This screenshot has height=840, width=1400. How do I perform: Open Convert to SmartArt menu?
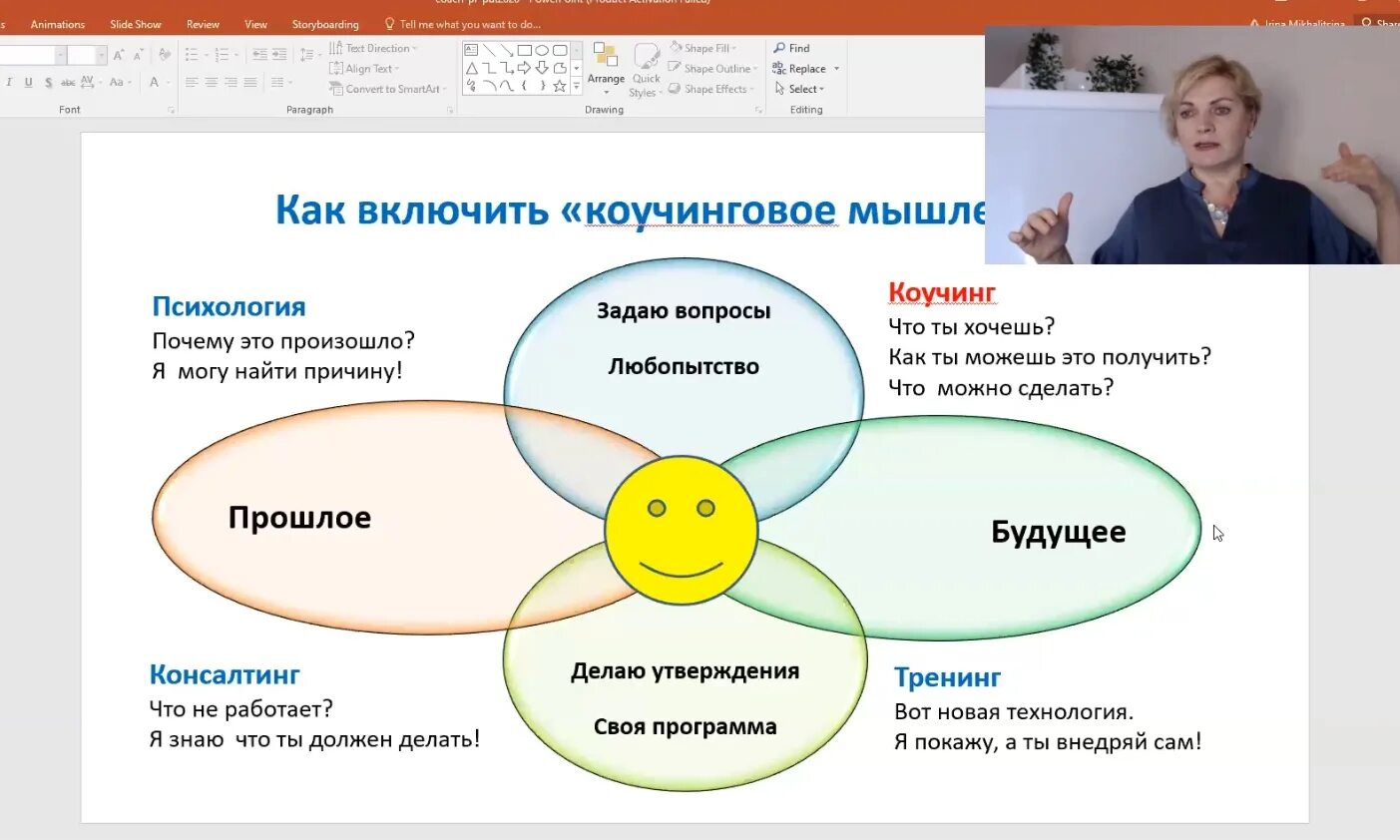[x=388, y=89]
